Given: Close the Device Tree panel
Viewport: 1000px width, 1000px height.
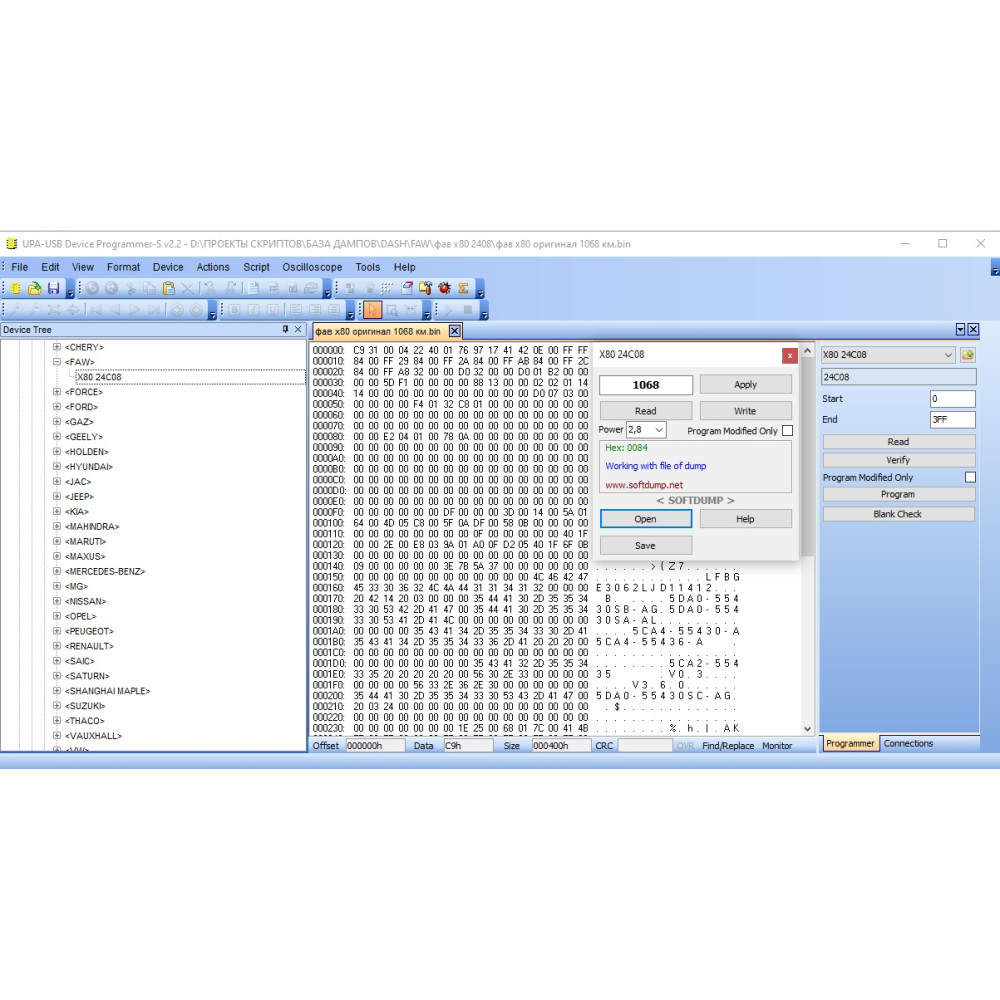Looking at the screenshot, I should click(298, 330).
